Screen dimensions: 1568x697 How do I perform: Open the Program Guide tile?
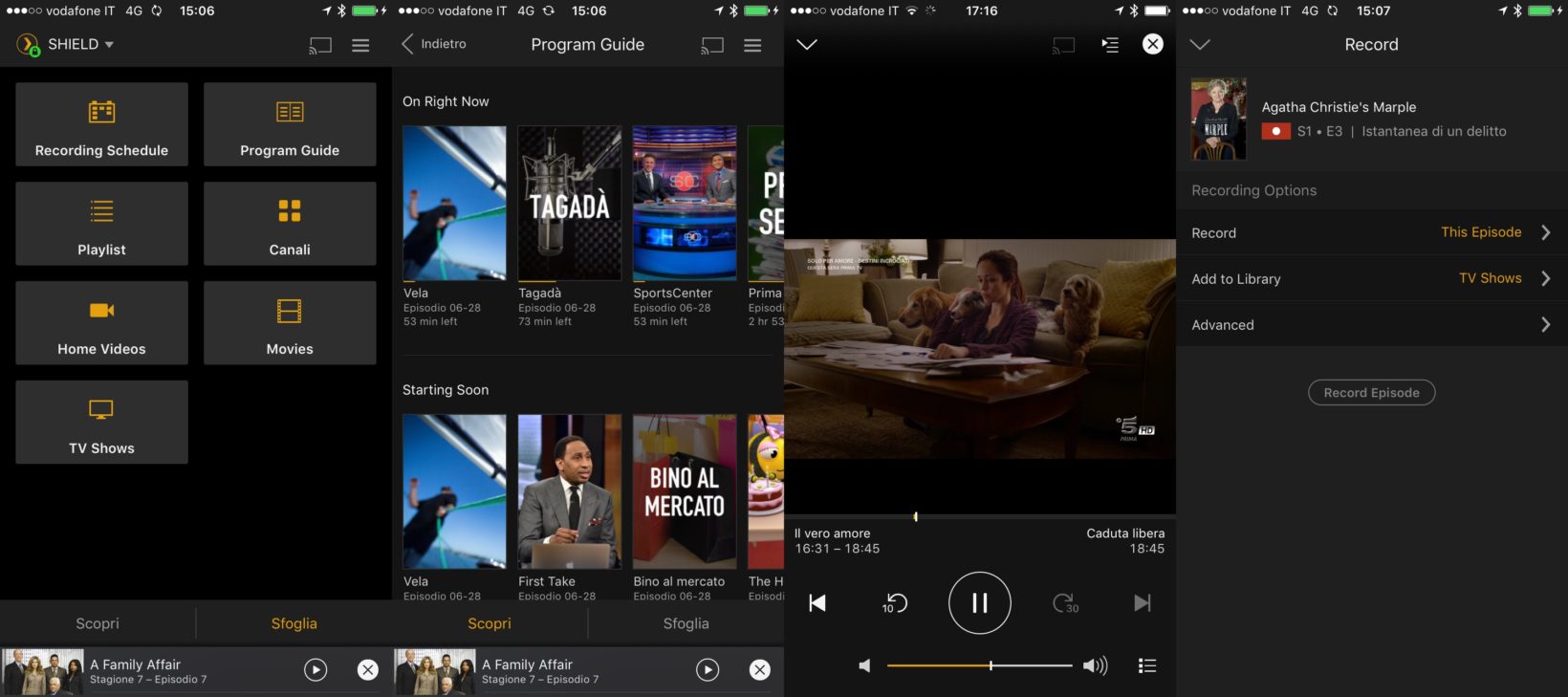click(290, 124)
